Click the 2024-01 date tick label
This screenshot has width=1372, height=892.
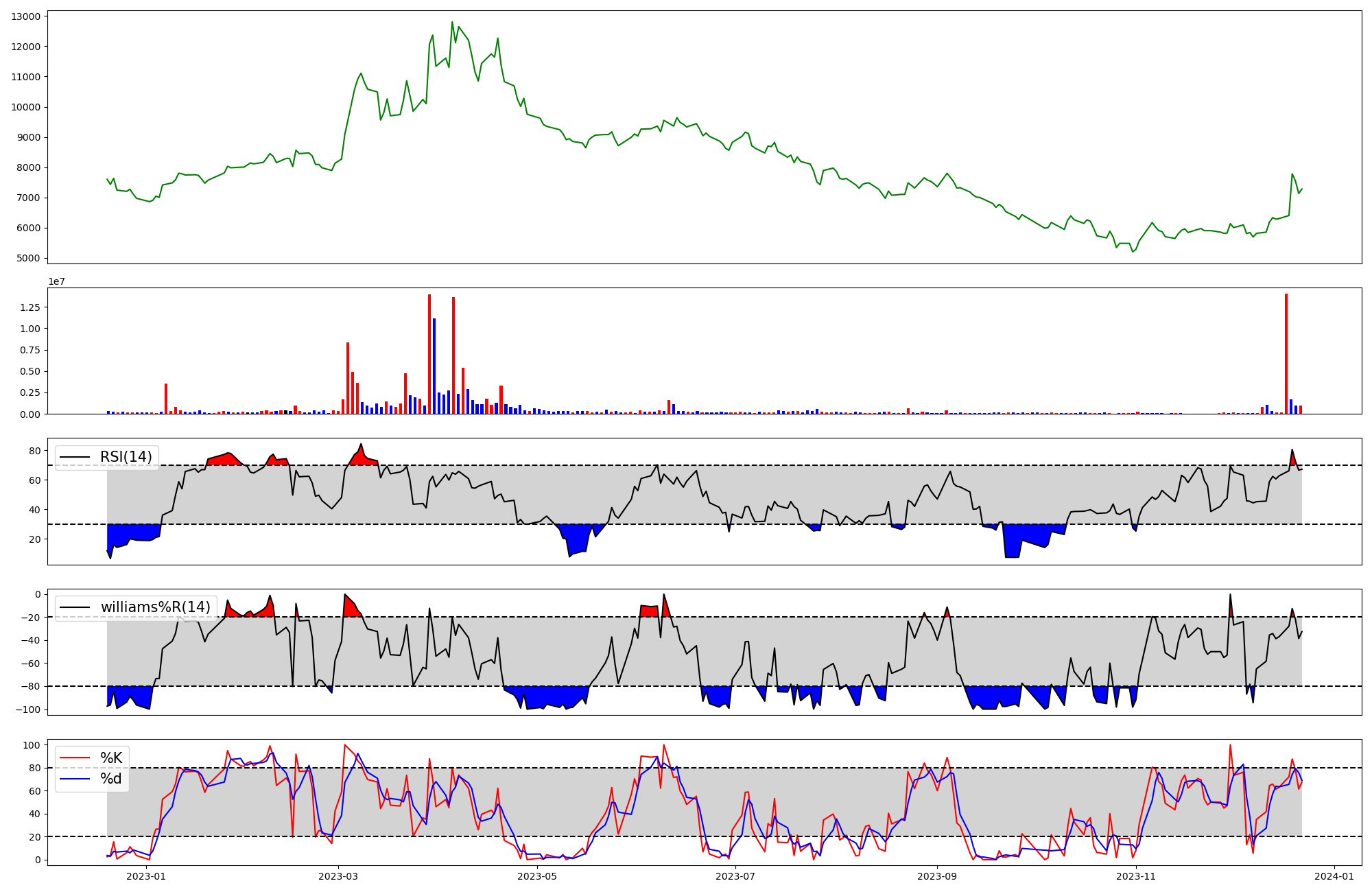point(1334,876)
